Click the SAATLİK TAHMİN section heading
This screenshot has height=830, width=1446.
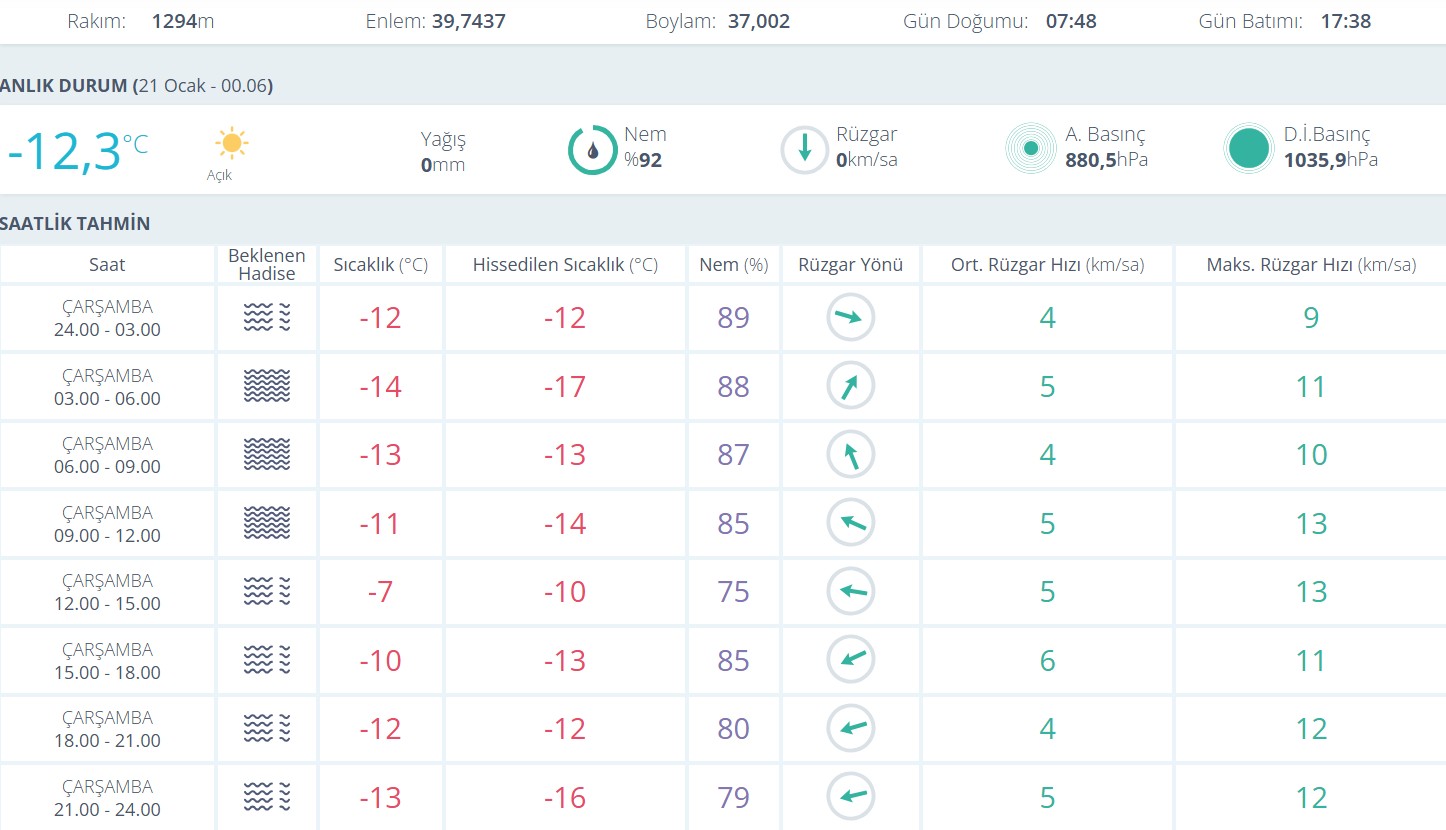point(76,223)
